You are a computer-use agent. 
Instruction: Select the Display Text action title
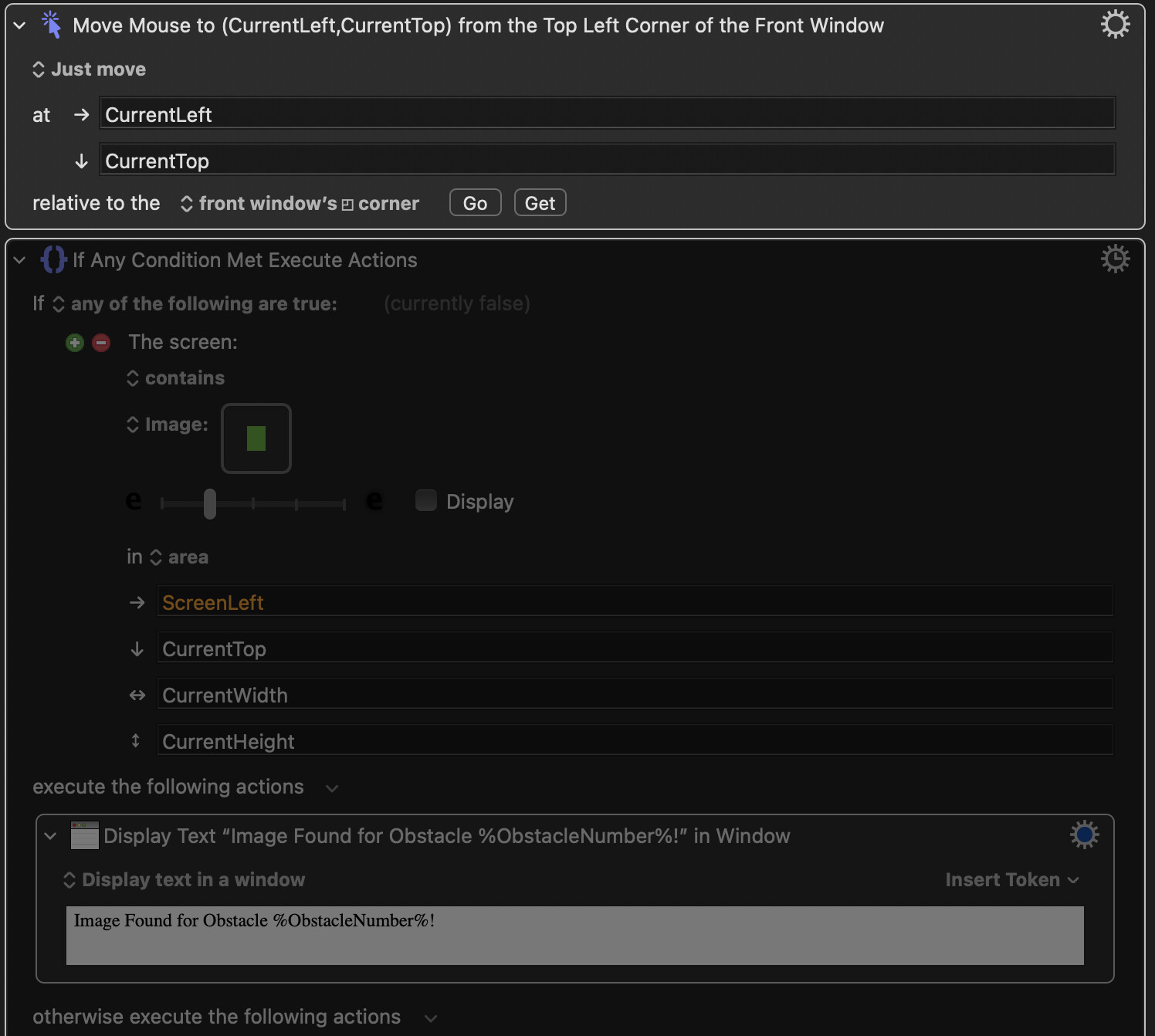coord(447,836)
